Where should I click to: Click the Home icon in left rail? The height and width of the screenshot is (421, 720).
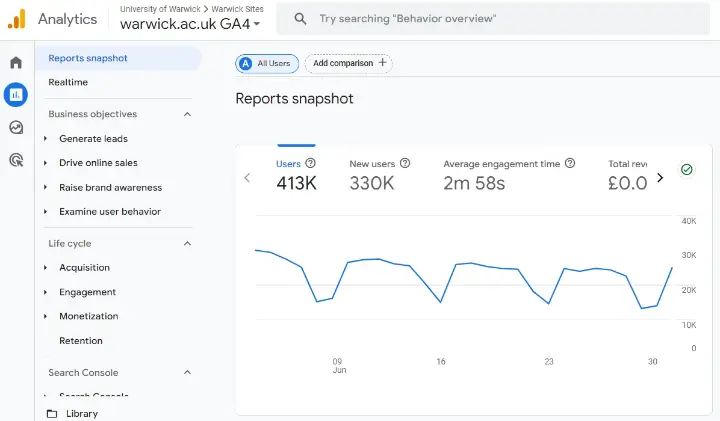coord(16,63)
